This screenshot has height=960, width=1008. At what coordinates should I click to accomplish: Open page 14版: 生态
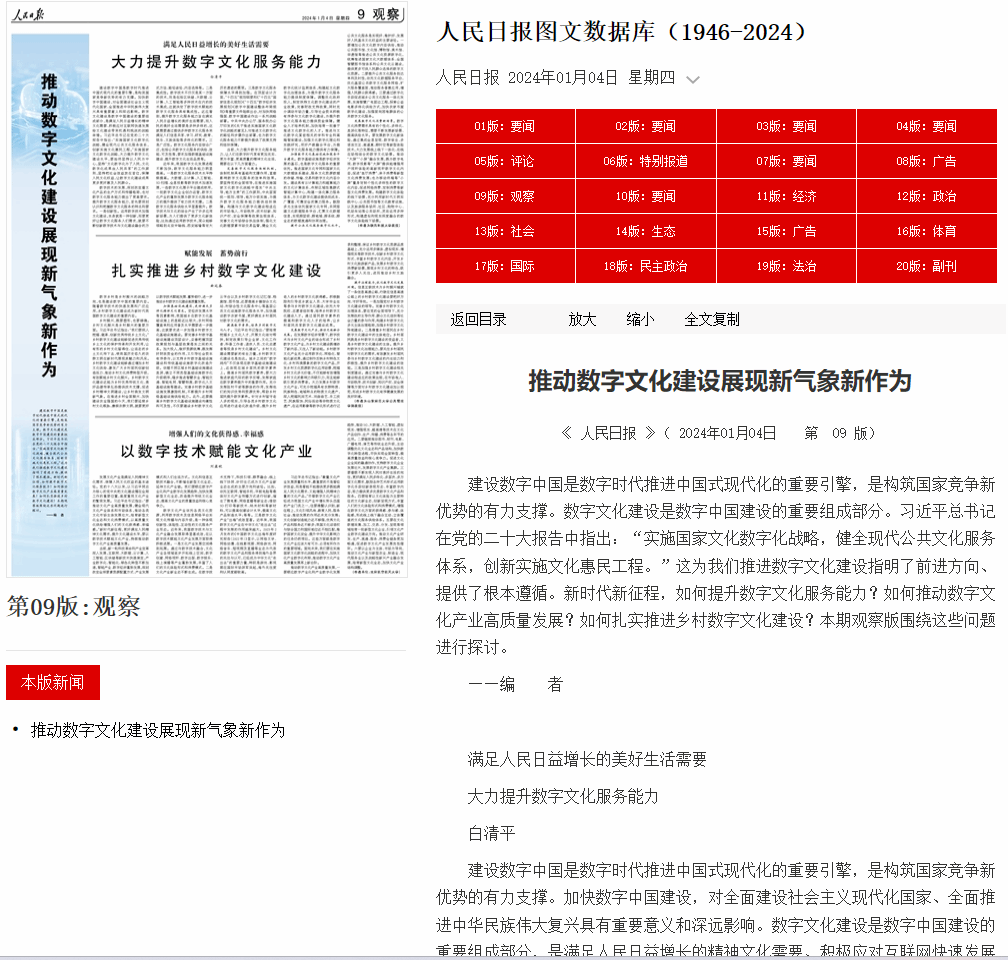coord(645,232)
